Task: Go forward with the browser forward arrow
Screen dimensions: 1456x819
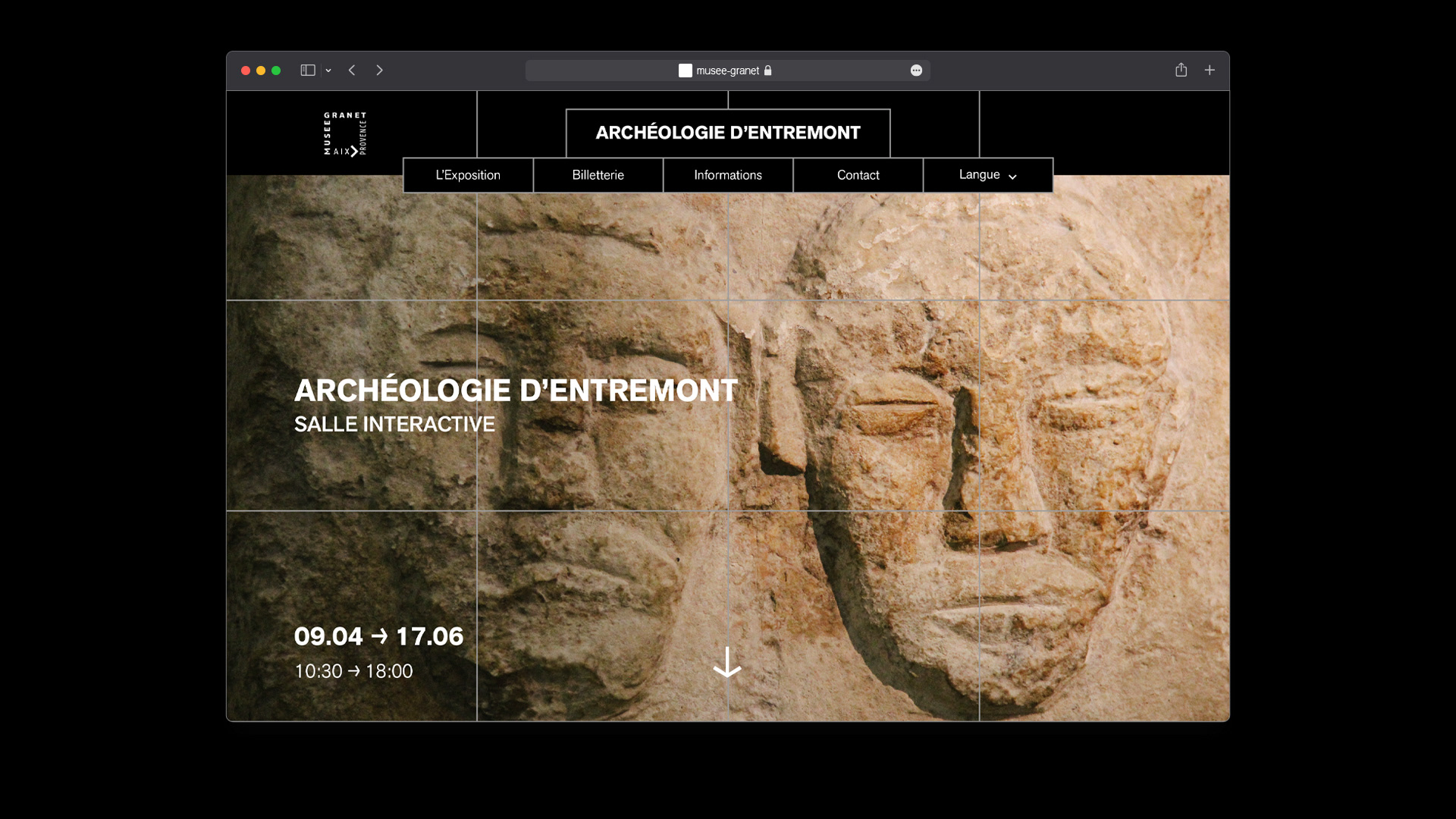Action: [x=379, y=71]
